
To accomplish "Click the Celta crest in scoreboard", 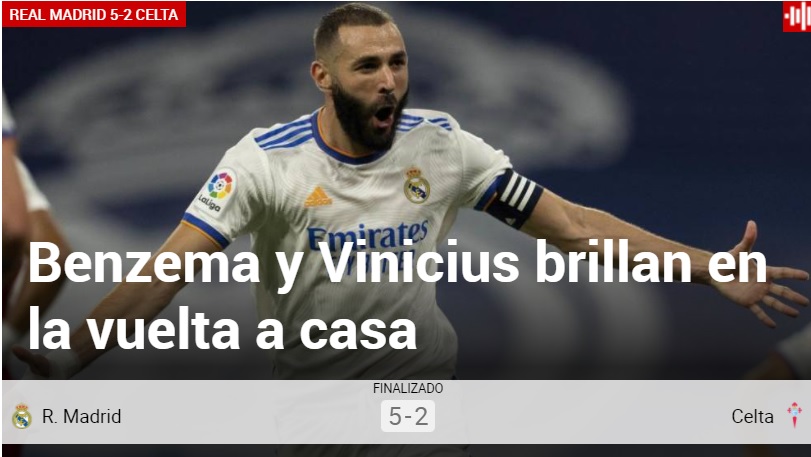I will [x=794, y=415].
